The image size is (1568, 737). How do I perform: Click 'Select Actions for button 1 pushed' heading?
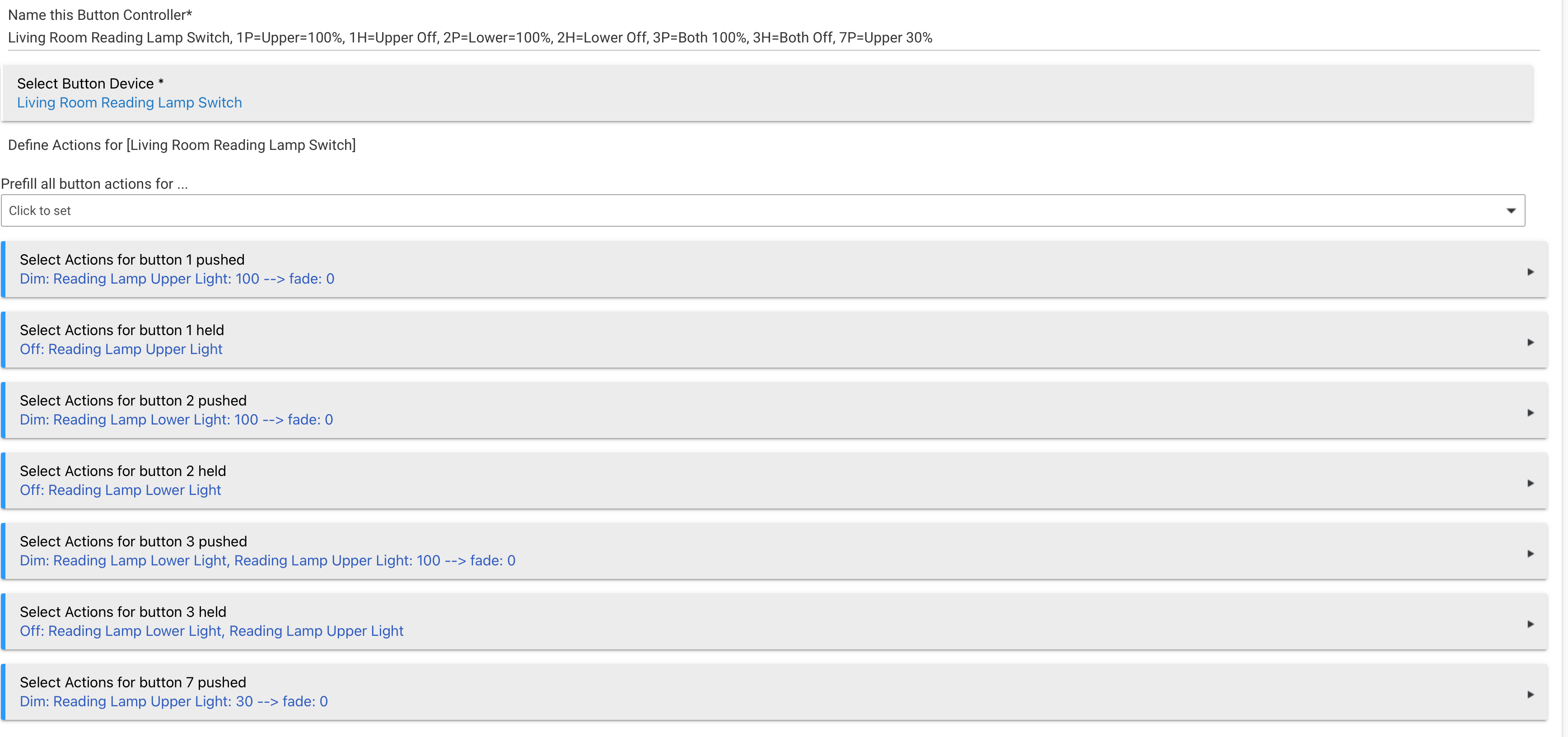click(x=132, y=260)
